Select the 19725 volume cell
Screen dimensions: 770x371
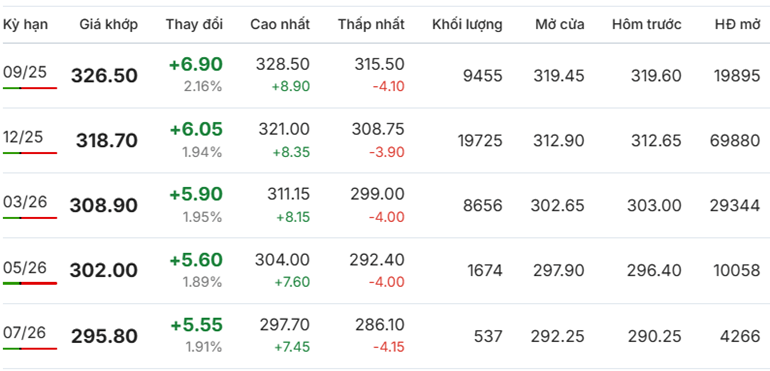click(480, 141)
